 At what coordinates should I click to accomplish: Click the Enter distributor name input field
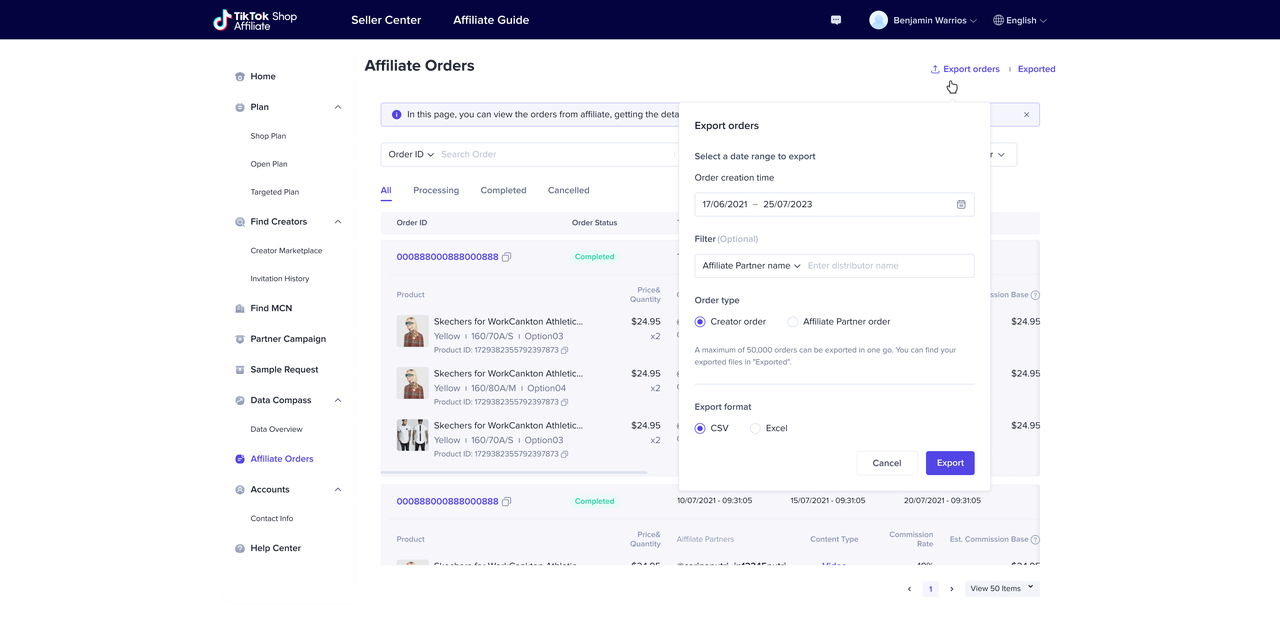885,266
